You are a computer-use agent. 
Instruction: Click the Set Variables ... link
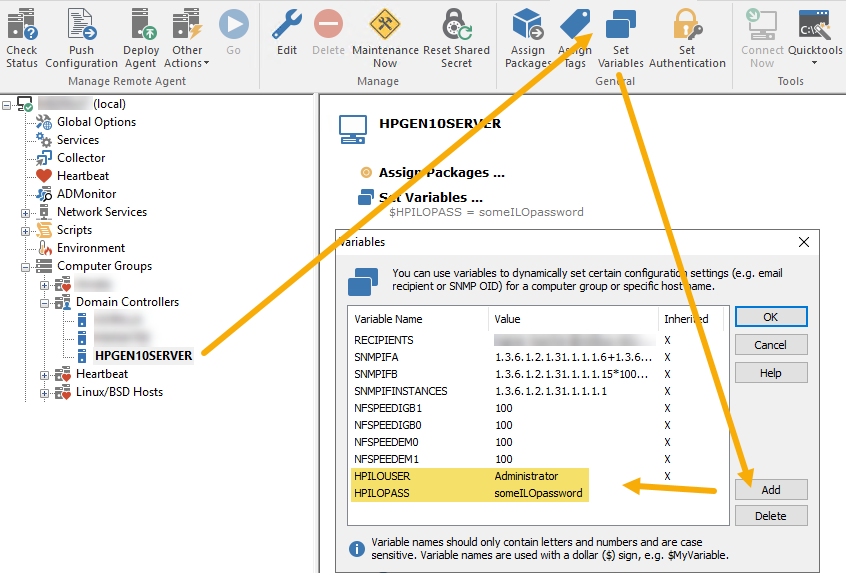(x=431, y=197)
